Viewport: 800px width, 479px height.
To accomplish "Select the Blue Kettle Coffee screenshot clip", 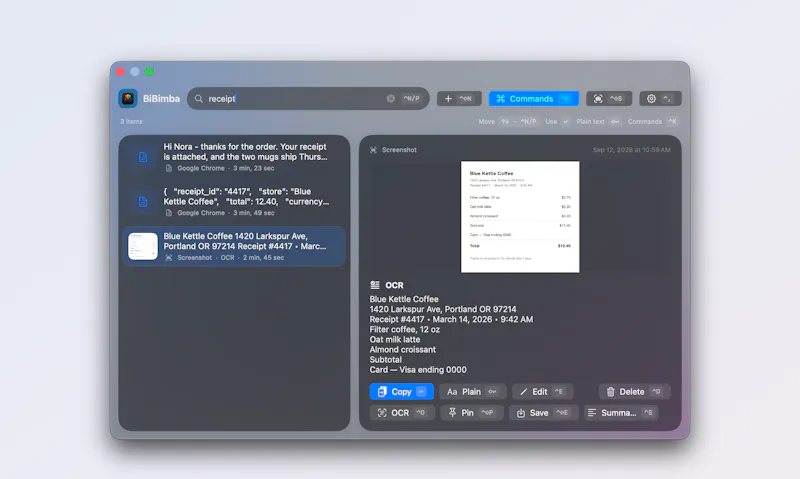I will point(234,246).
